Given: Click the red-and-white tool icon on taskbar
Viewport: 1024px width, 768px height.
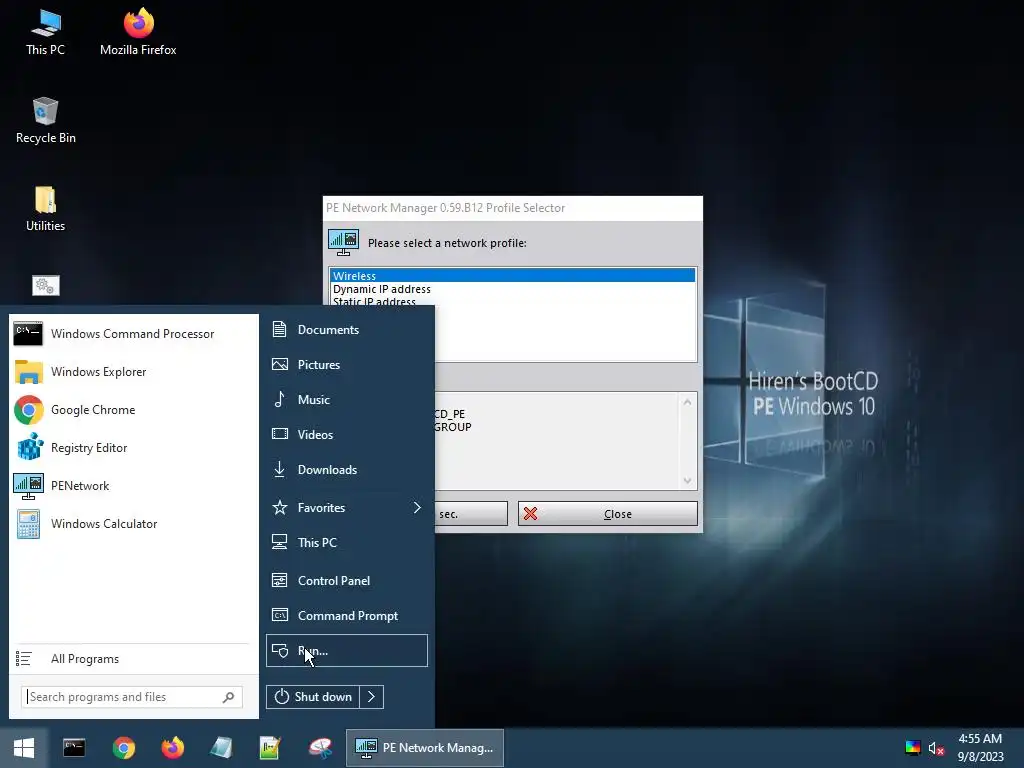Looking at the screenshot, I should coord(320,748).
